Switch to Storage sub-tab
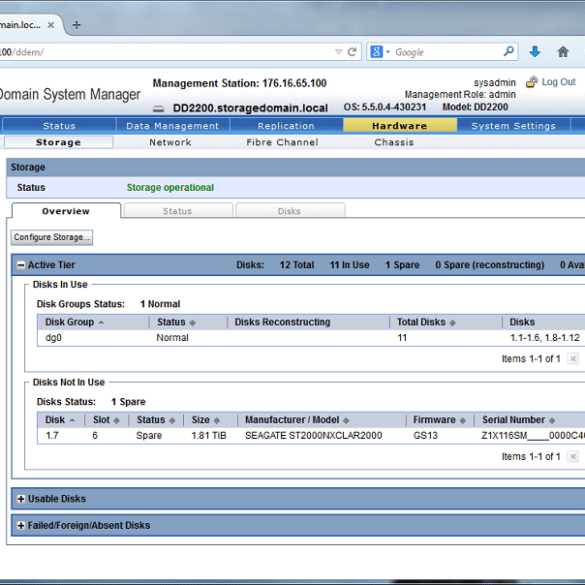 coord(58,142)
